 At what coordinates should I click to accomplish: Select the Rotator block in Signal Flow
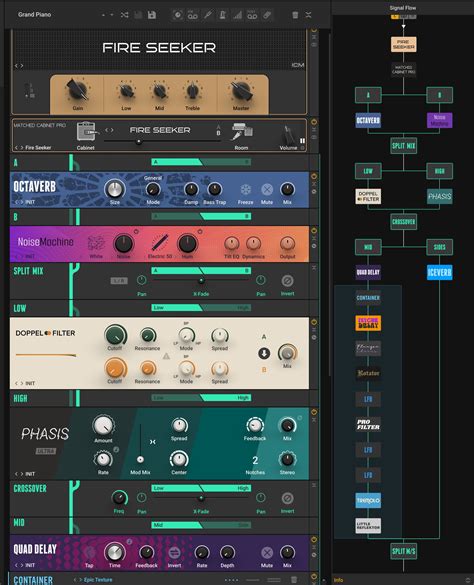368,373
